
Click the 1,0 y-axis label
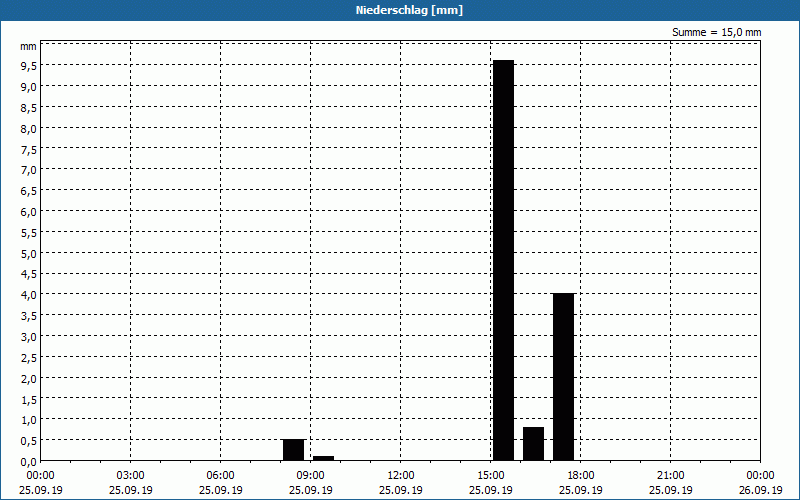(29, 420)
